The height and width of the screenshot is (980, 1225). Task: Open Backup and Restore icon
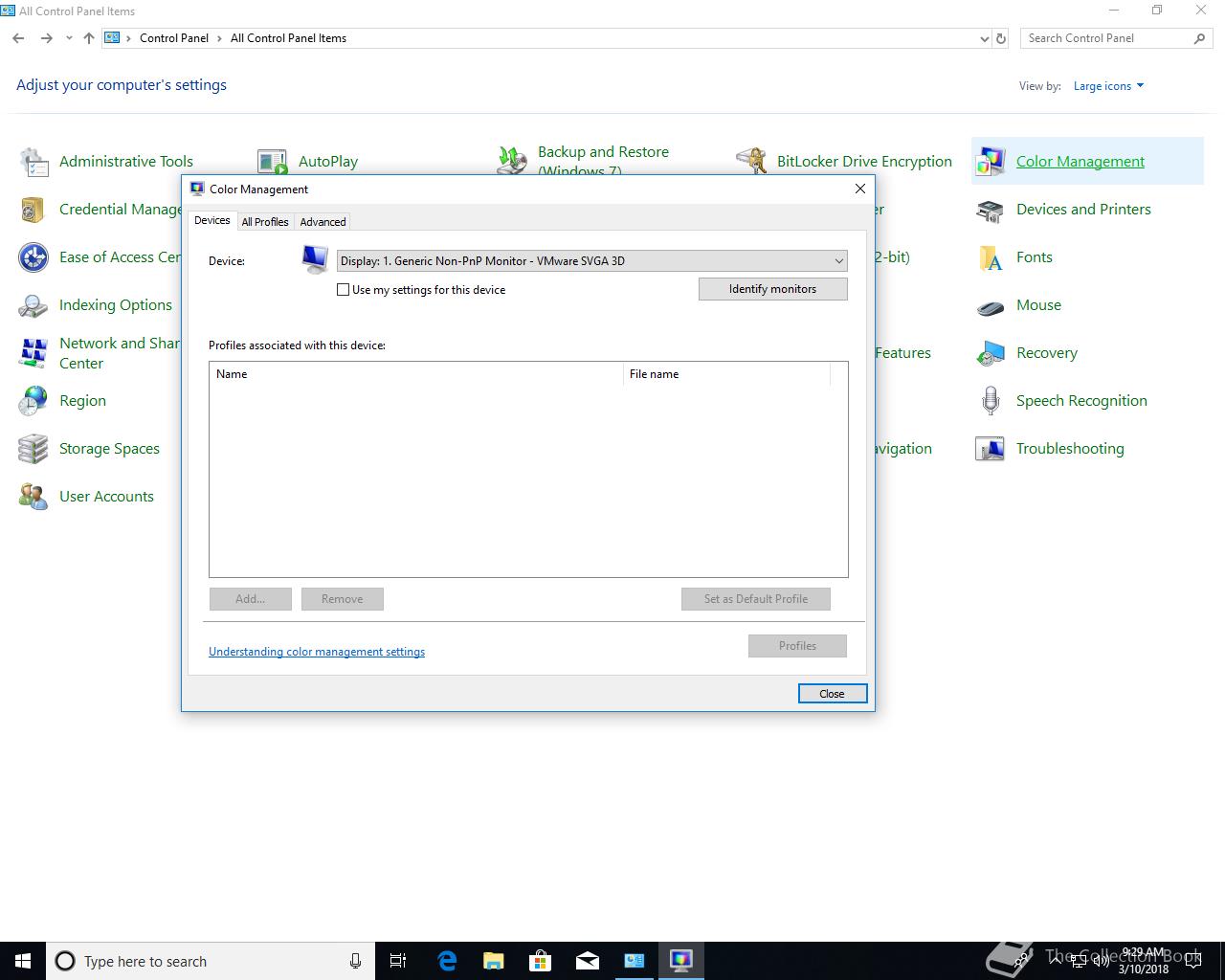(512, 161)
